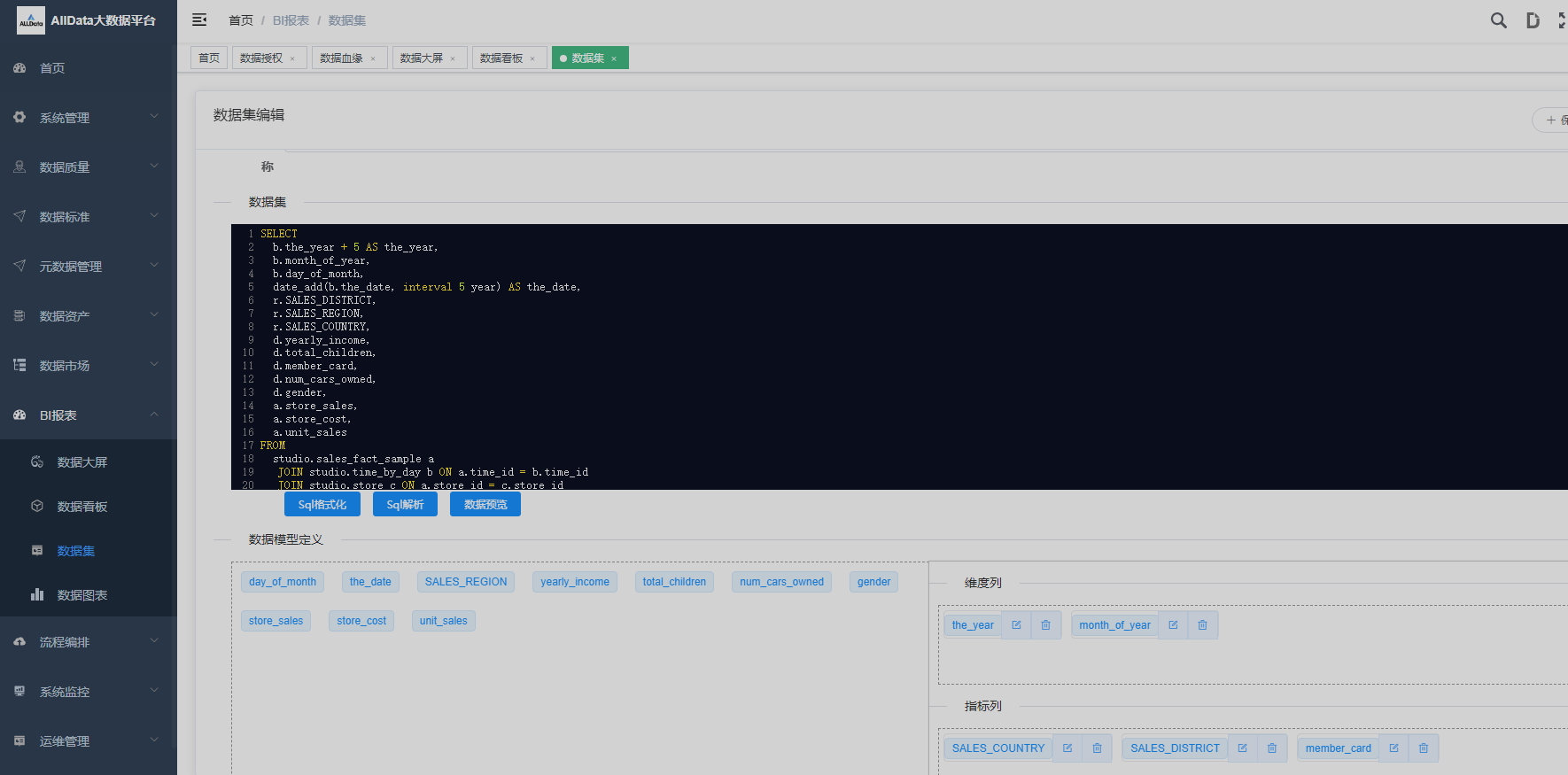Delete the month_of_year dimension with trash icon
The height and width of the screenshot is (775, 1568).
pos(1202,625)
